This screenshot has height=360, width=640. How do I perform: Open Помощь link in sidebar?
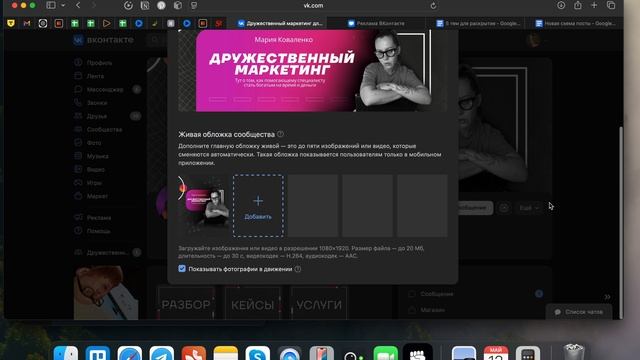[x=98, y=231]
